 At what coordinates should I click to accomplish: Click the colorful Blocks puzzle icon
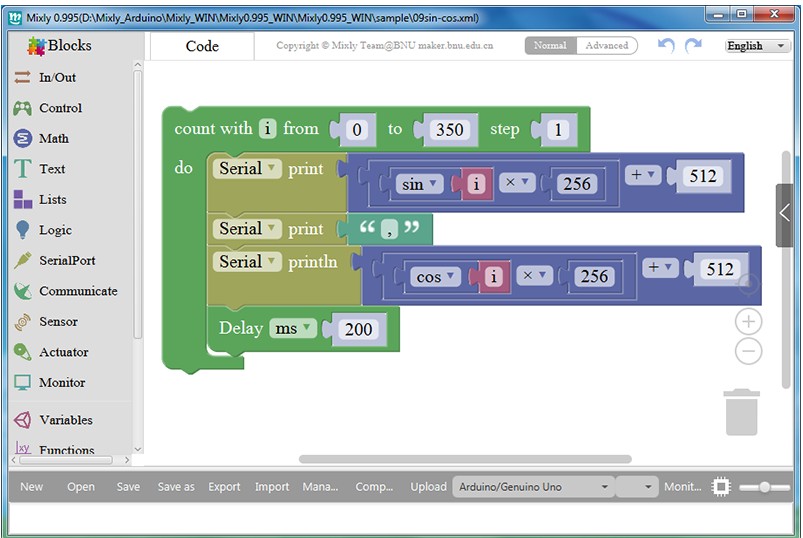click(x=36, y=46)
